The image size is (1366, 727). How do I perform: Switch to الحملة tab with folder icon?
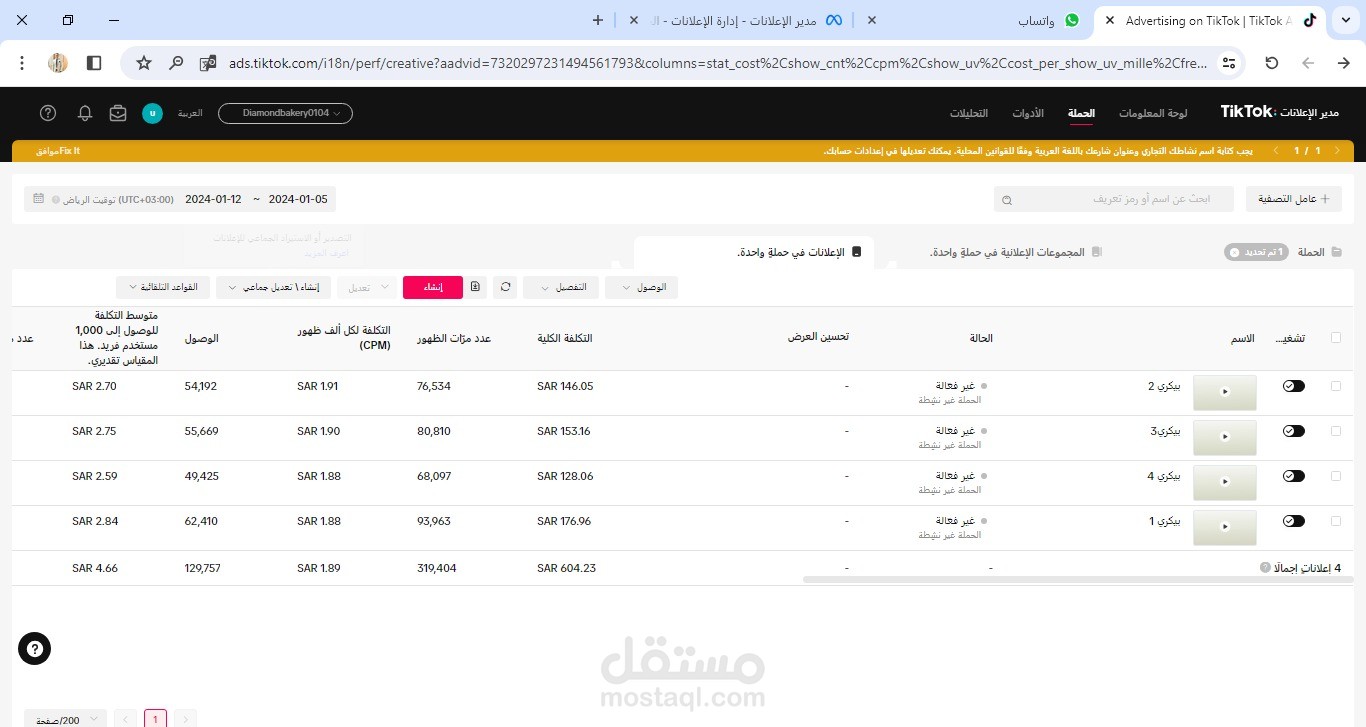click(x=1320, y=252)
